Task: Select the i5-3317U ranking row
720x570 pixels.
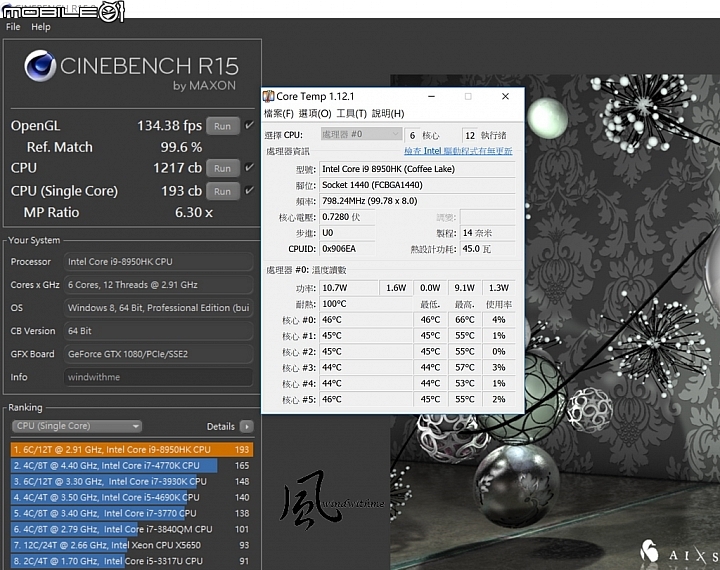Action: point(131,561)
